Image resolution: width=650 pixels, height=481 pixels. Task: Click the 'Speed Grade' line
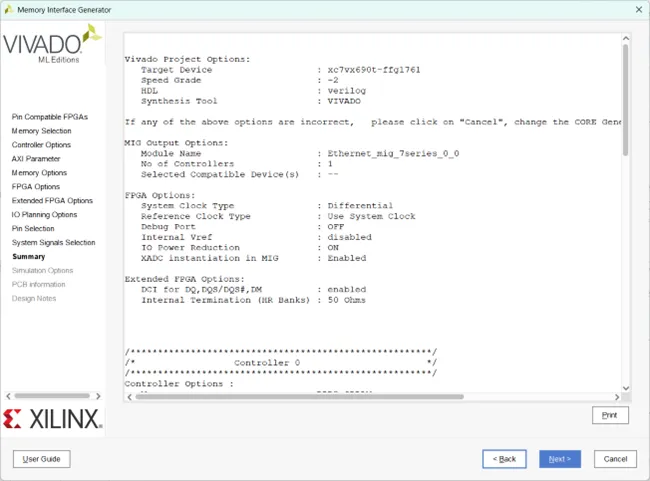240,80
